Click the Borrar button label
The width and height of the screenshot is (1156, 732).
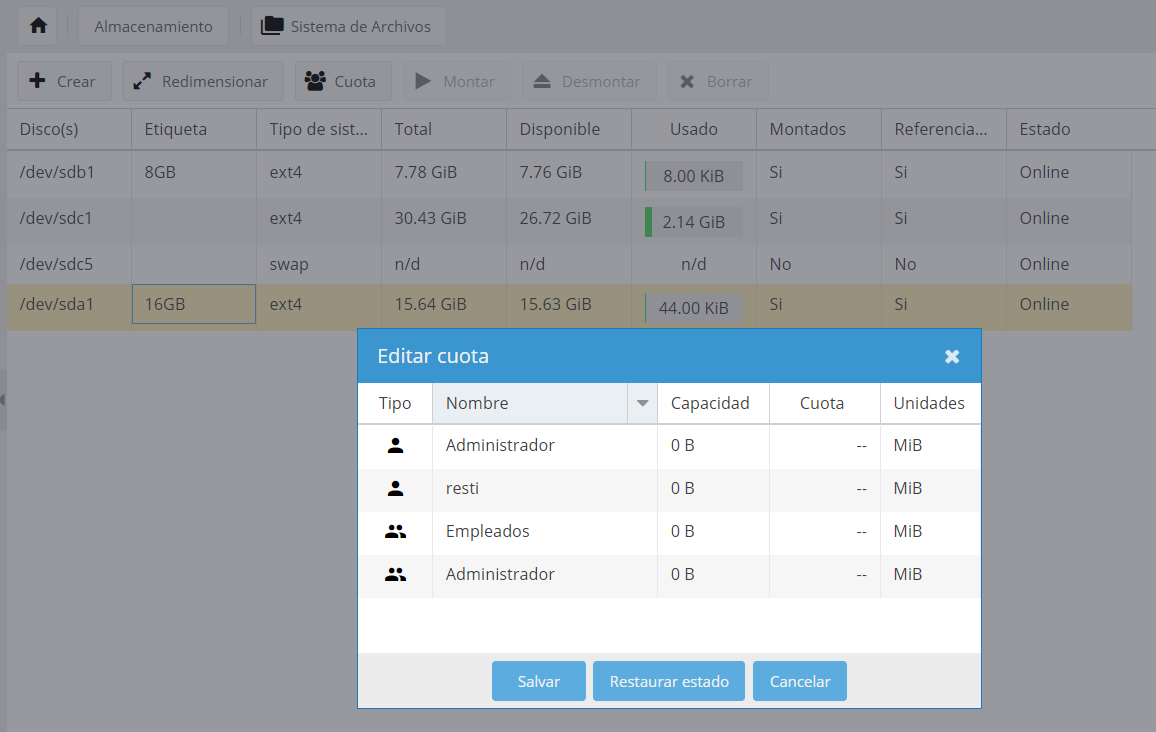[729, 82]
